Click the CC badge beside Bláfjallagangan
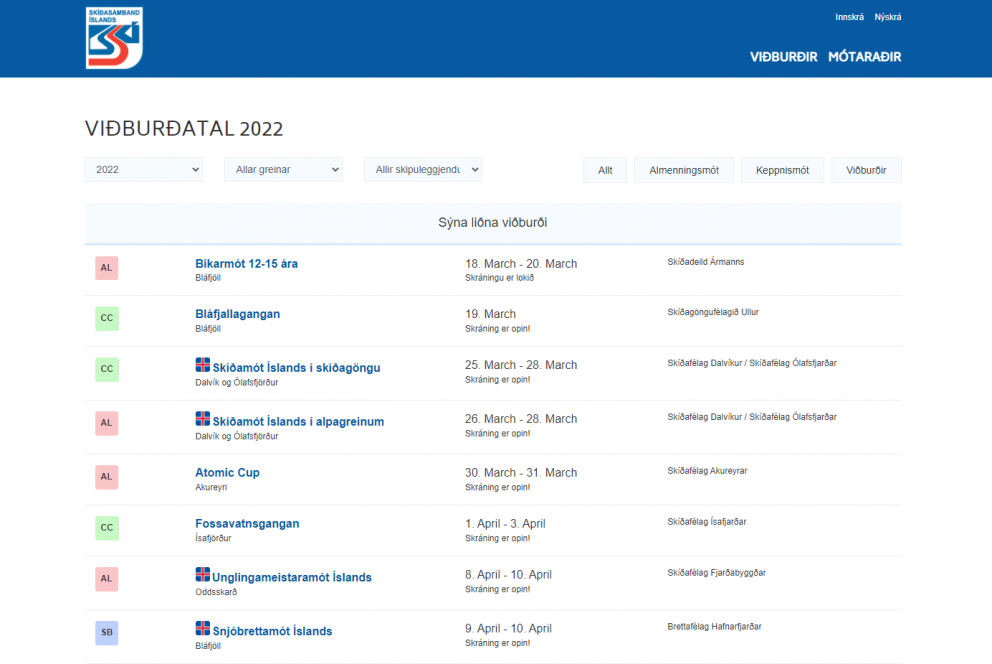The width and height of the screenshot is (992, 664). (x=107, y=319)
